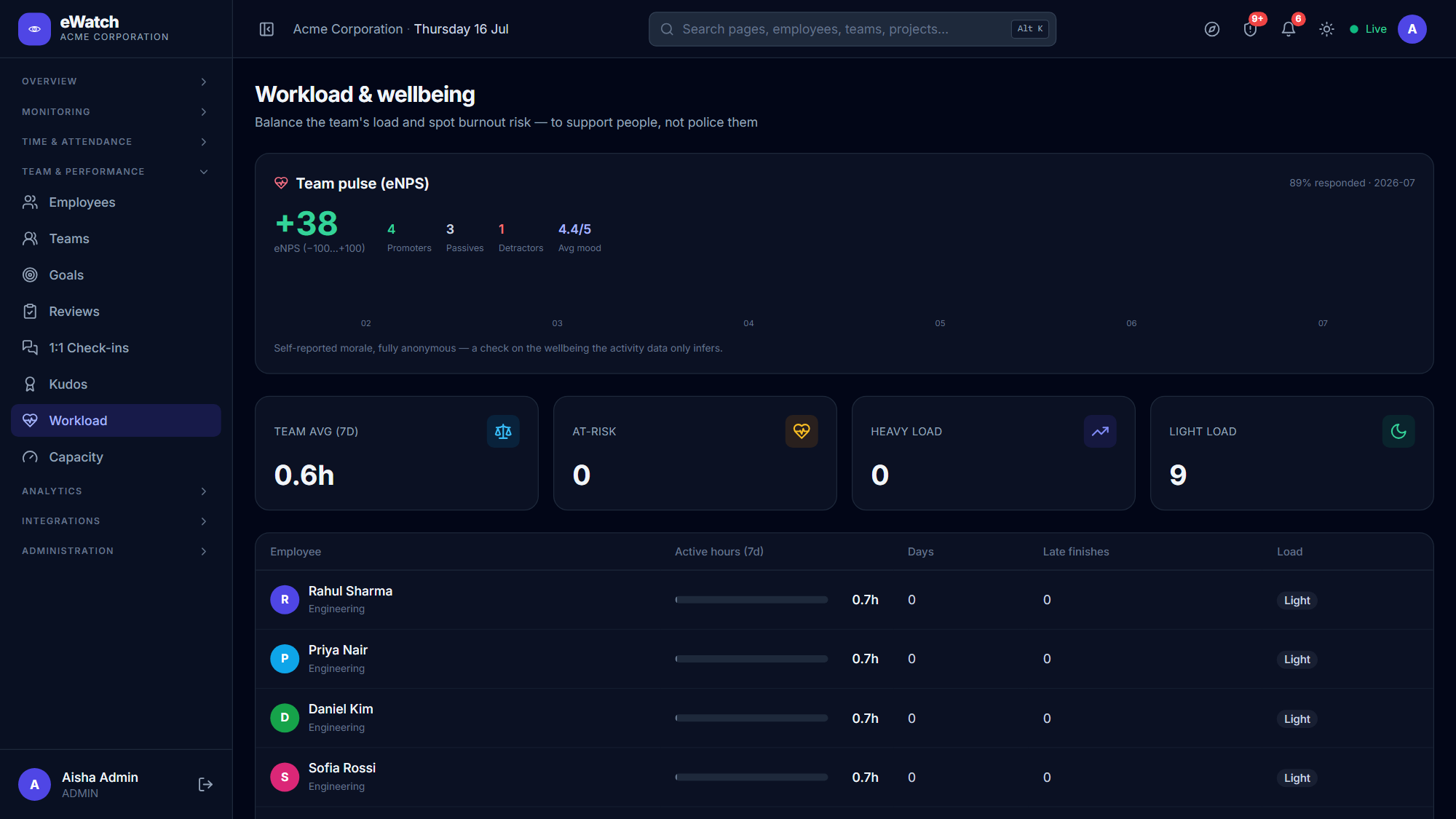This screenshot has height=819, width=1456.
Task: Open the user avatar A menu
Action: pyautogui.click(x=1412, y=29)
